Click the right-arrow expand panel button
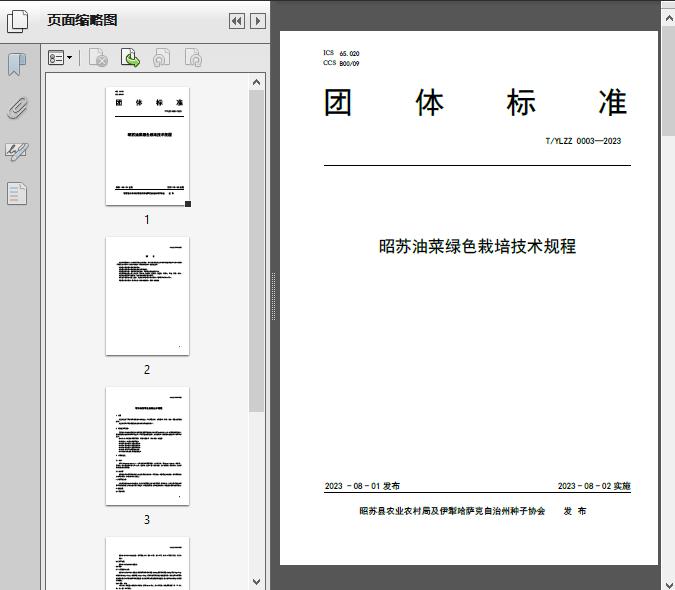 [258, 21]
